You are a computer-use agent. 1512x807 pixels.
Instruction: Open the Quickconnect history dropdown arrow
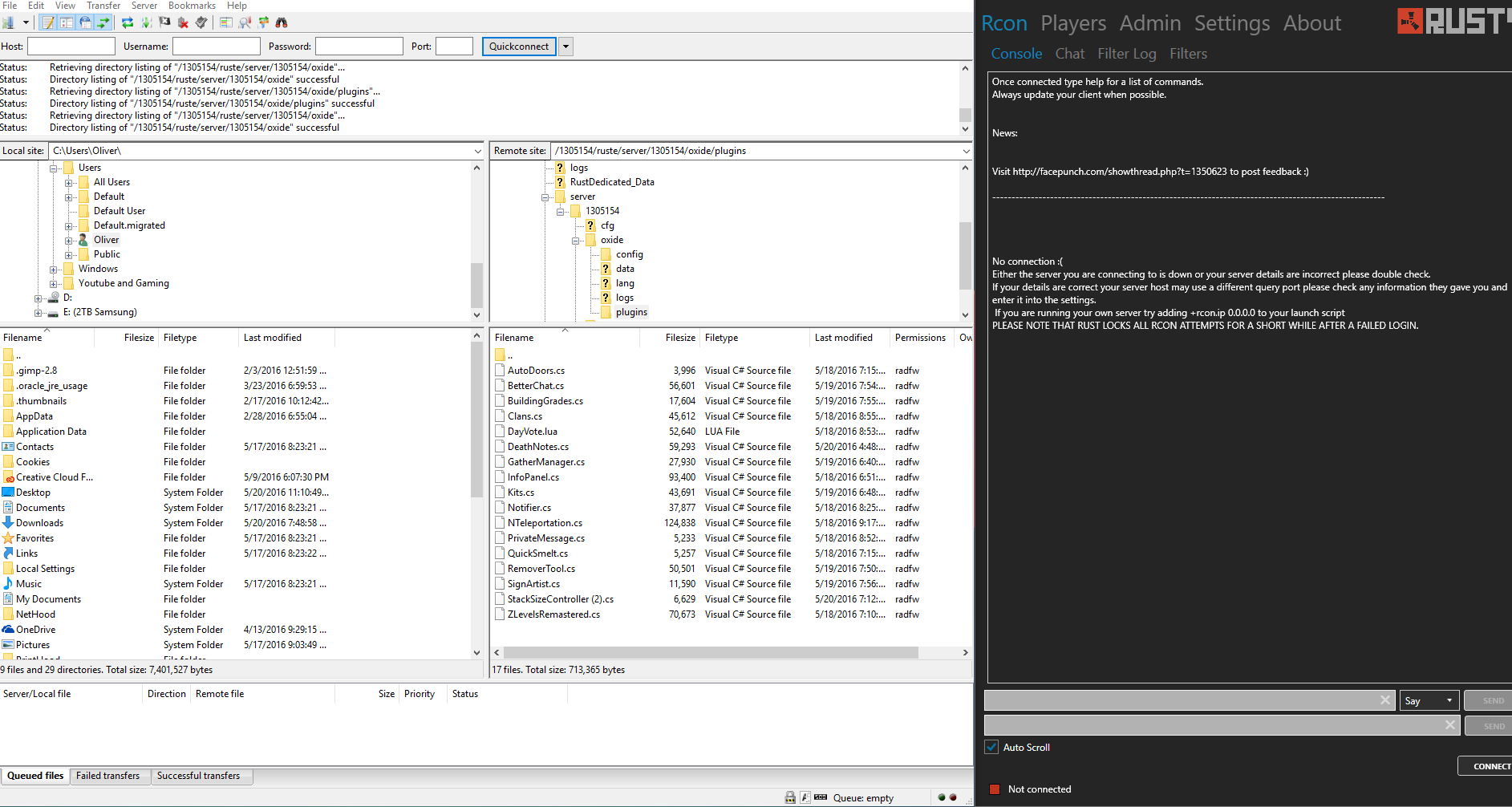tap(565, 47)
